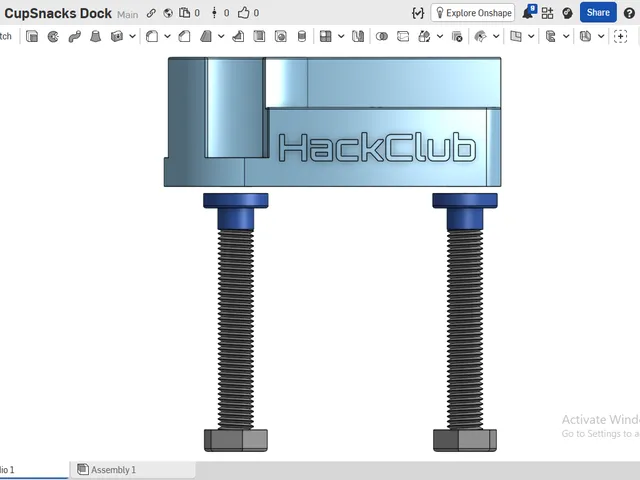
Task: Open the user account avatar icon
Action: click(567, 13)
